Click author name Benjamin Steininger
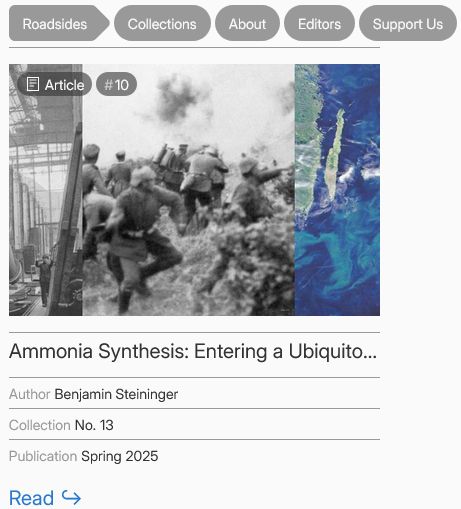 pos(116,394)
